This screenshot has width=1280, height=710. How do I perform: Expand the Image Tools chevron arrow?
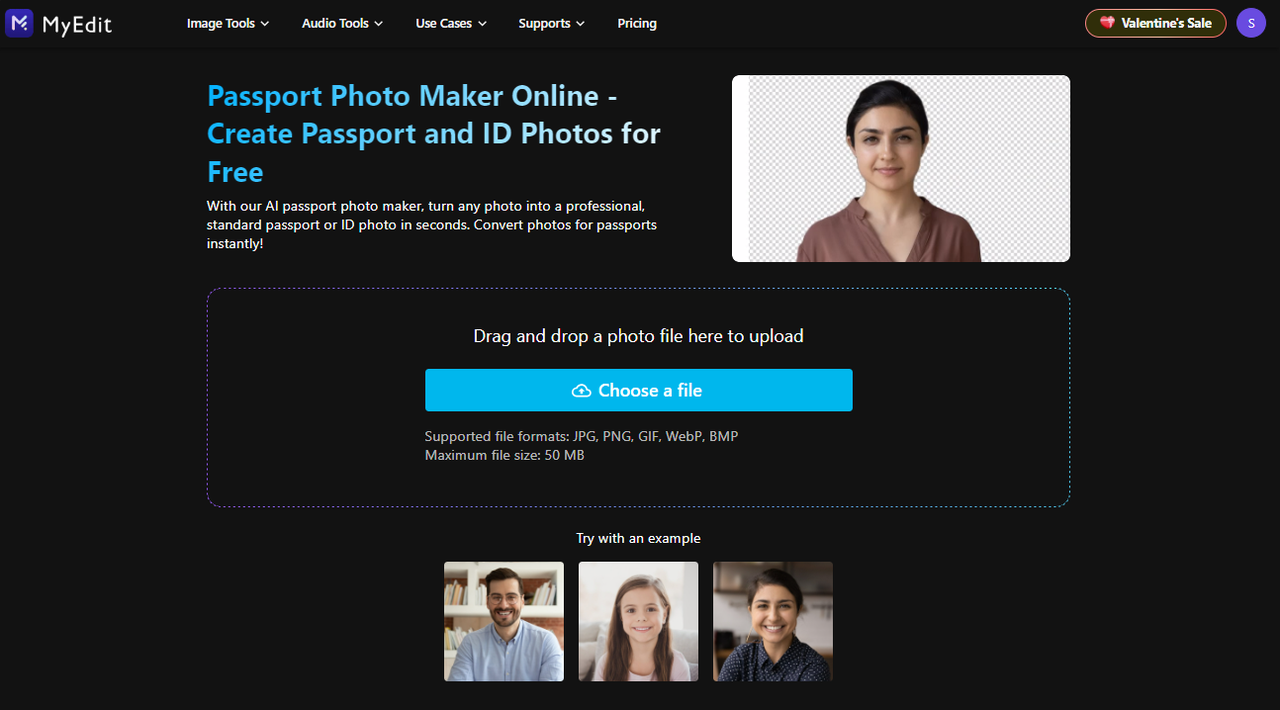[265, 24]
